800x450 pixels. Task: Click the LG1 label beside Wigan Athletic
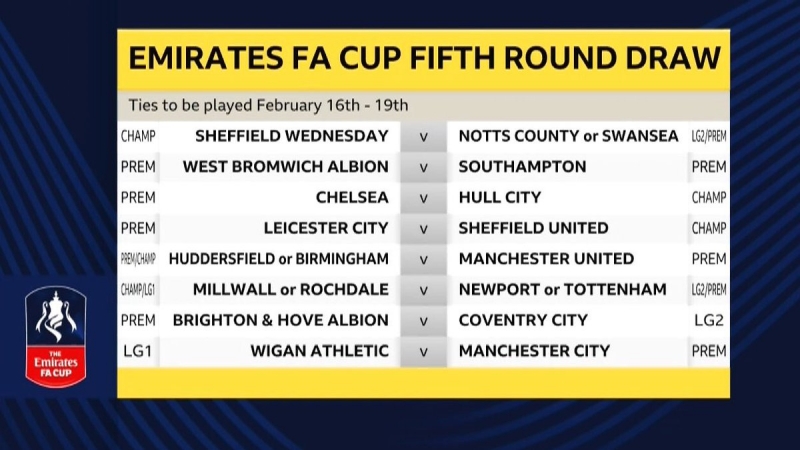[137, 351]
